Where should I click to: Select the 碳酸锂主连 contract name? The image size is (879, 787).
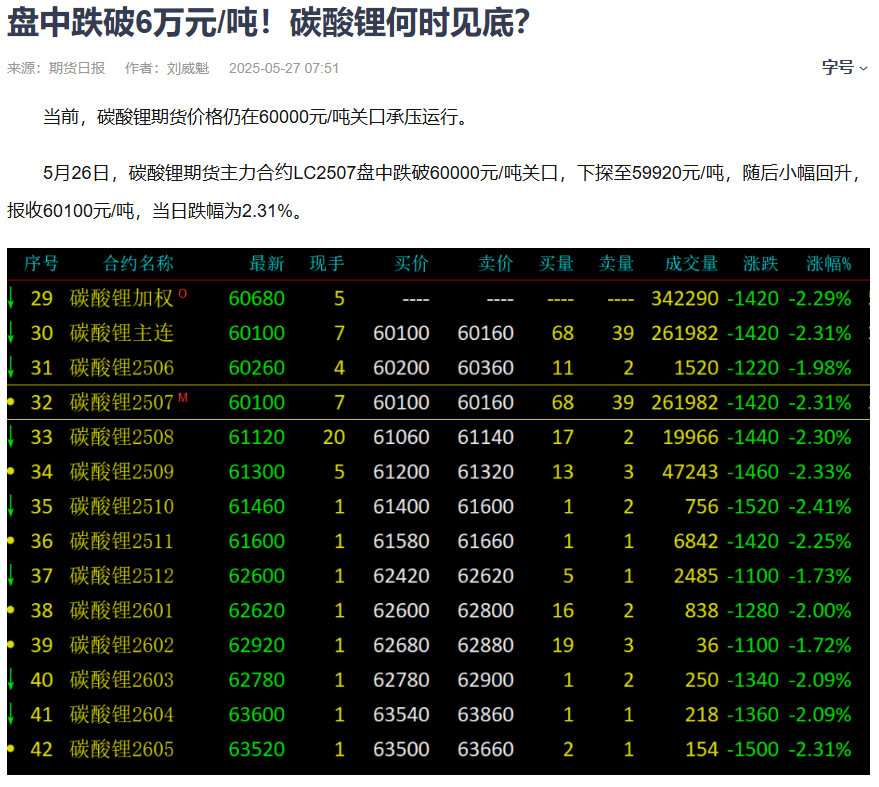[x=121, y=333]
